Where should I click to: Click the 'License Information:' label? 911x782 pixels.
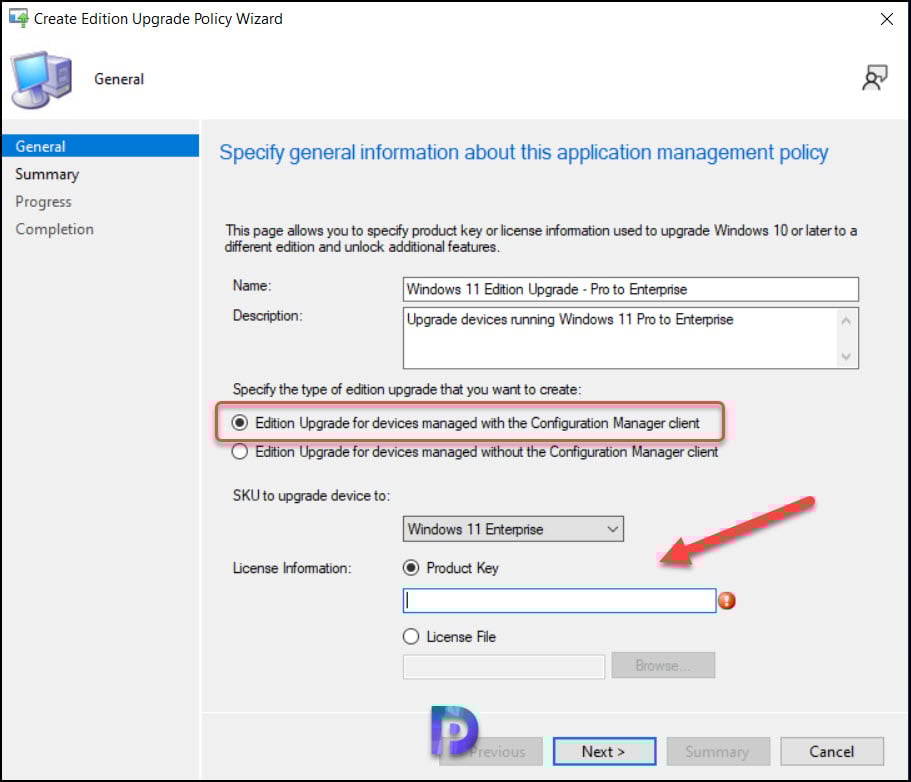pos(292,568)
